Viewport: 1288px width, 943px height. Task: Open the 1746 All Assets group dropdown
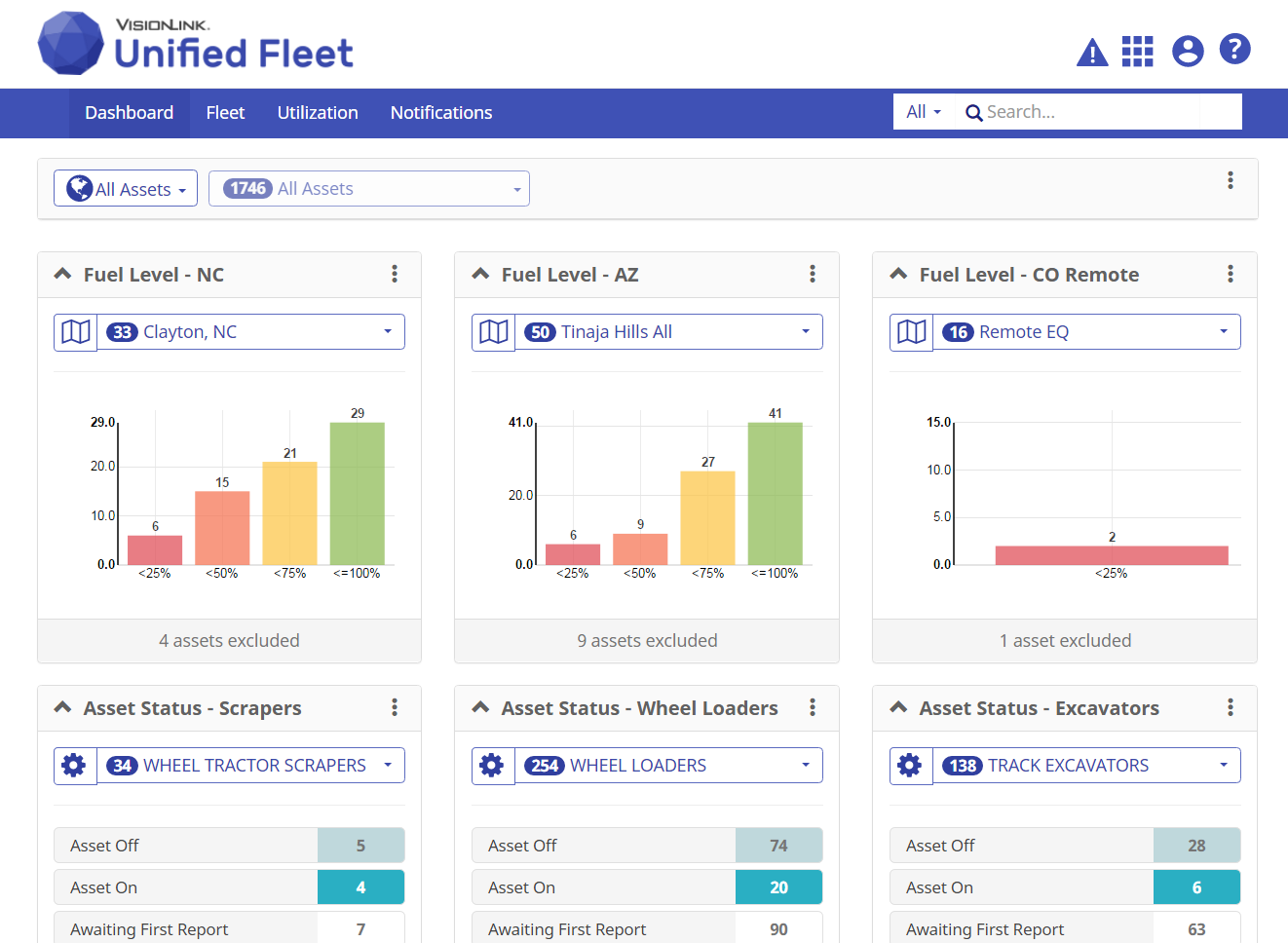[x=369, y=189]
